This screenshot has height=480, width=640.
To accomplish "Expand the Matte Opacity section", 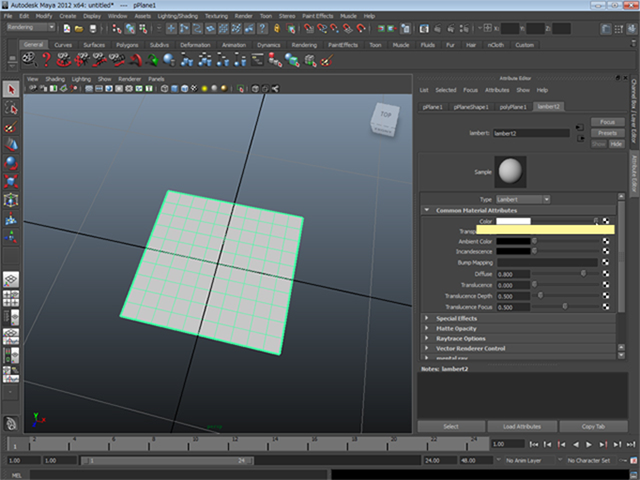I will [x=427, y=328].
